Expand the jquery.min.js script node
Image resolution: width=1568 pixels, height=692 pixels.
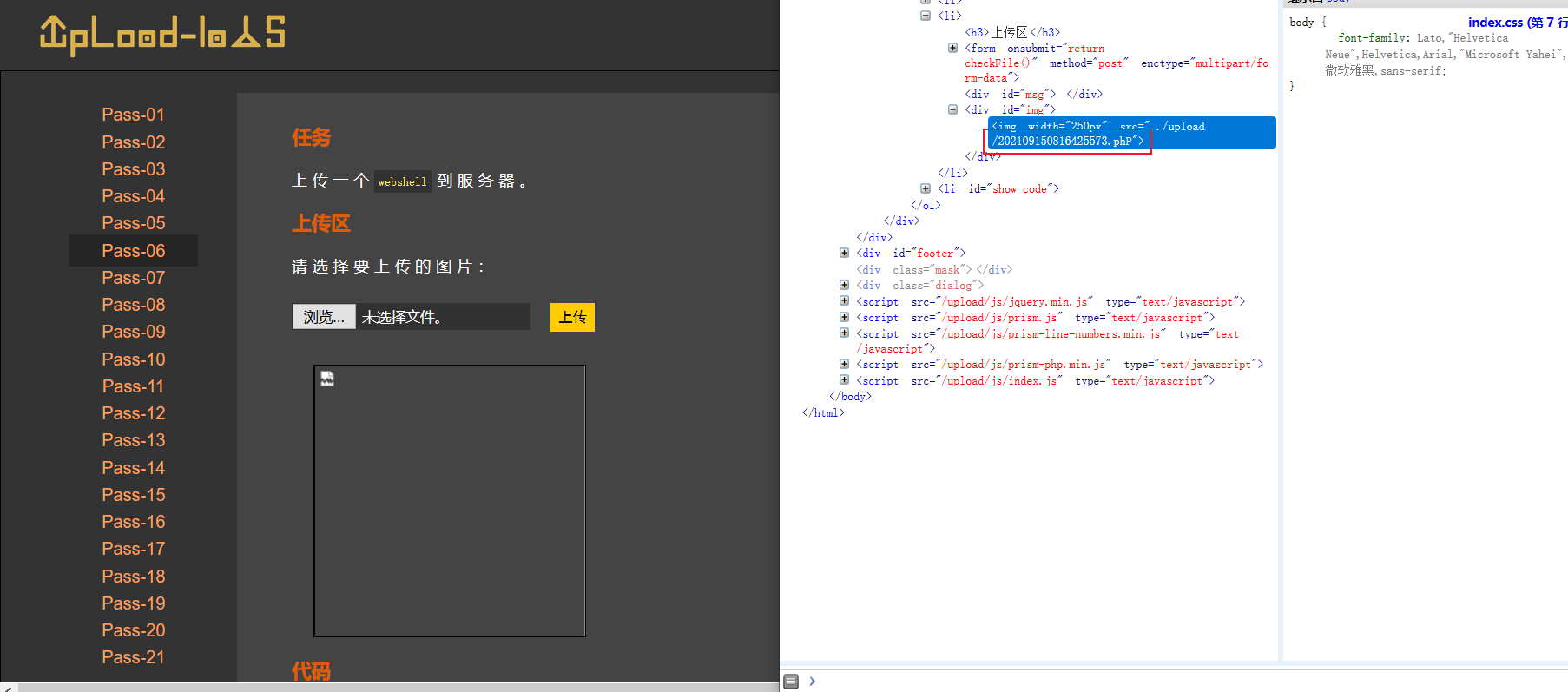click(844, 301)
